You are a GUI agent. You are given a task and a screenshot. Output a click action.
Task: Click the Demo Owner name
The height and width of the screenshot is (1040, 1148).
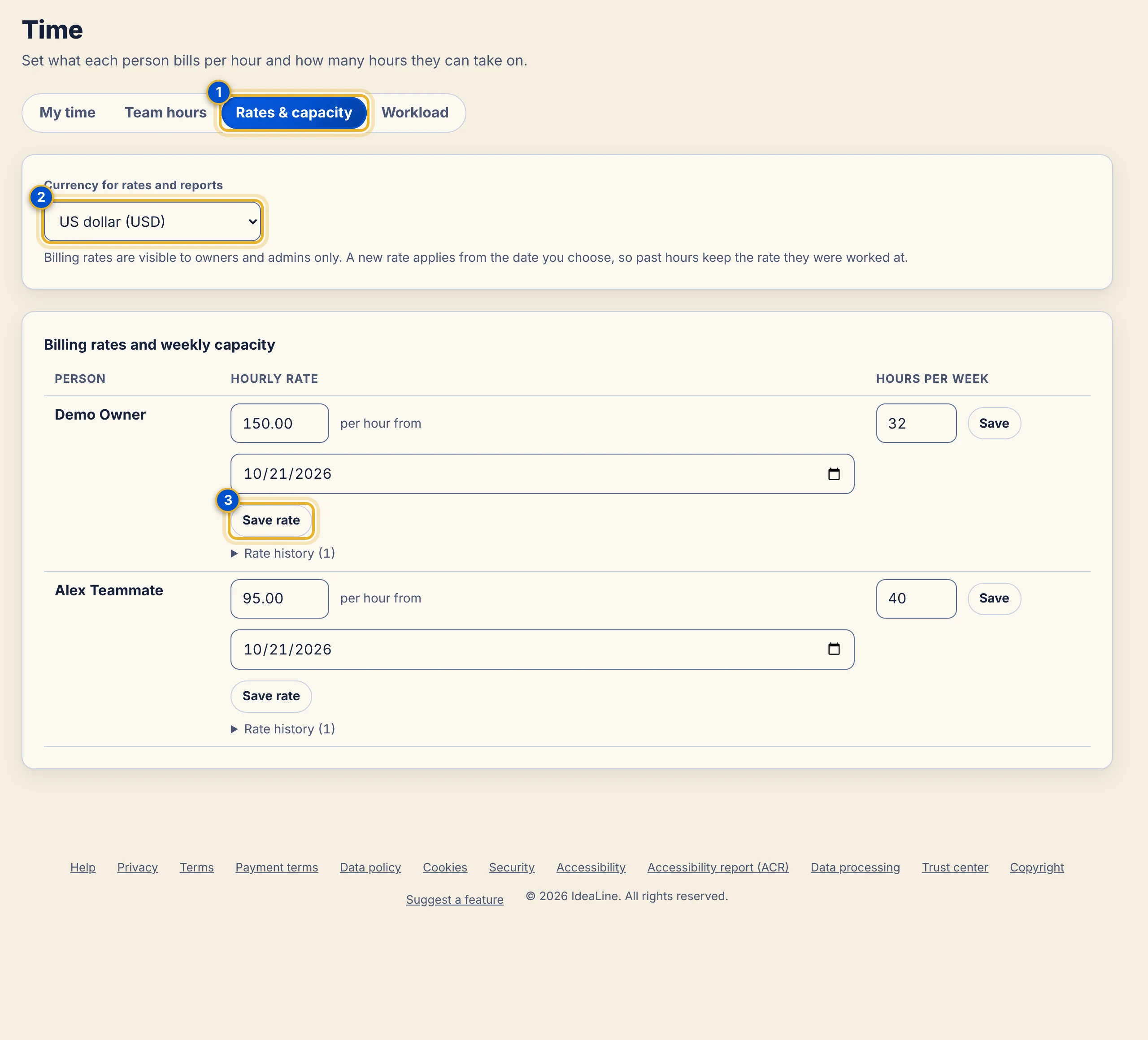pyautogui.click(x=100, y=414)
